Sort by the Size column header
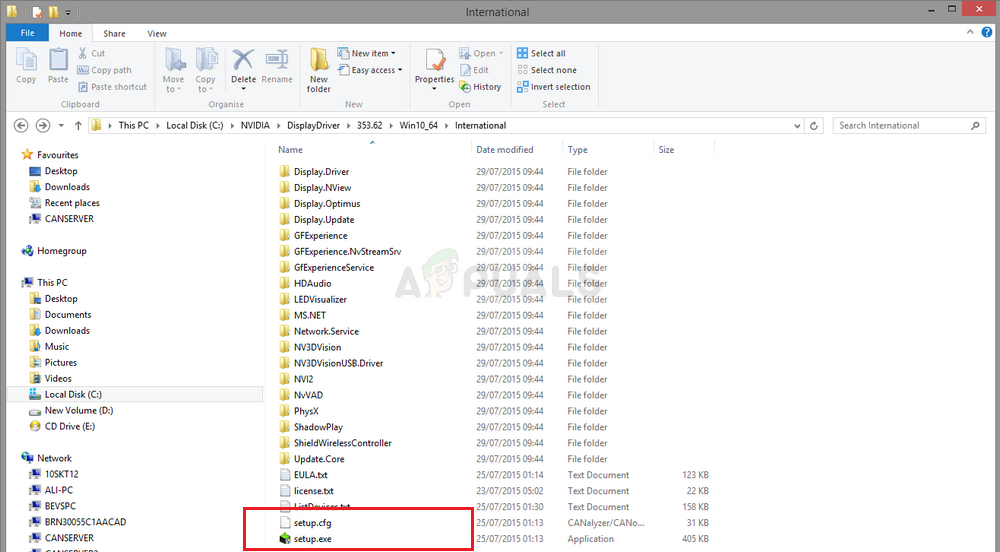 666,150
